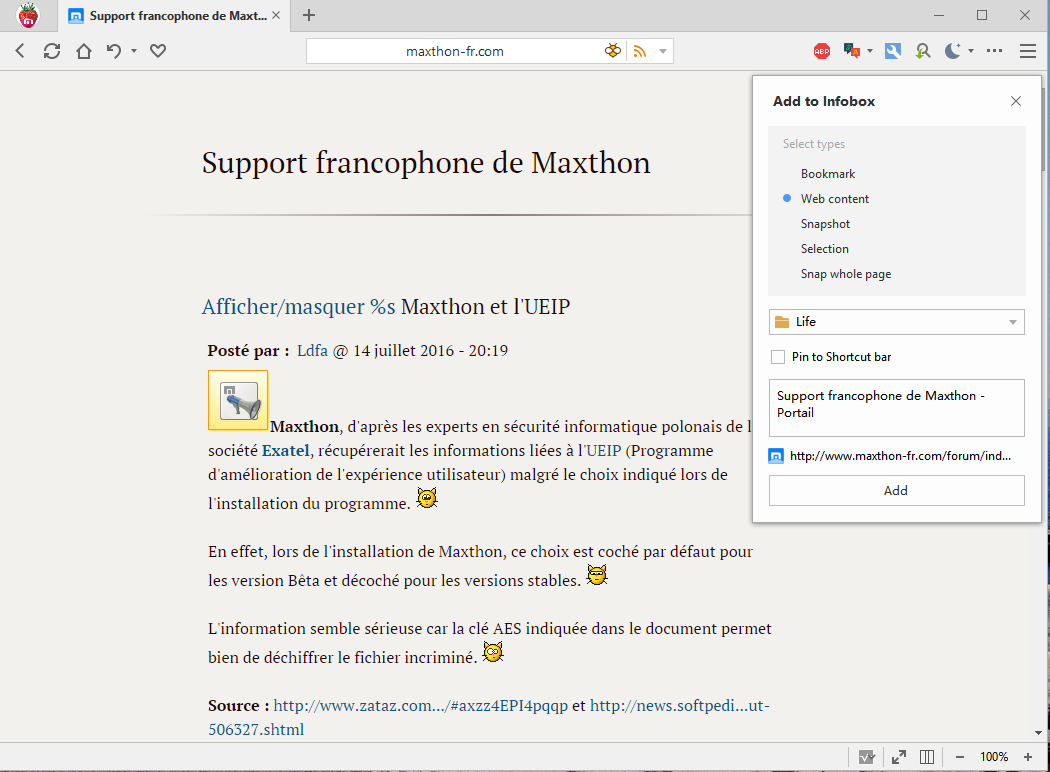Image resolution: width=1050 pixels, height=772 pixels.
Task: Enable Pin to Shortcut bar checkbox
Action: click(x=778, y=358)
